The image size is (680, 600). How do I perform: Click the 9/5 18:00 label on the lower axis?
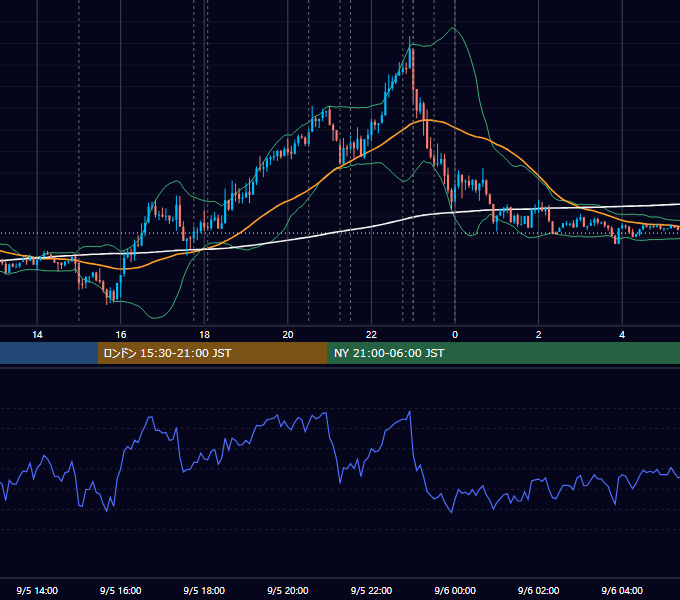coord(204,590)
